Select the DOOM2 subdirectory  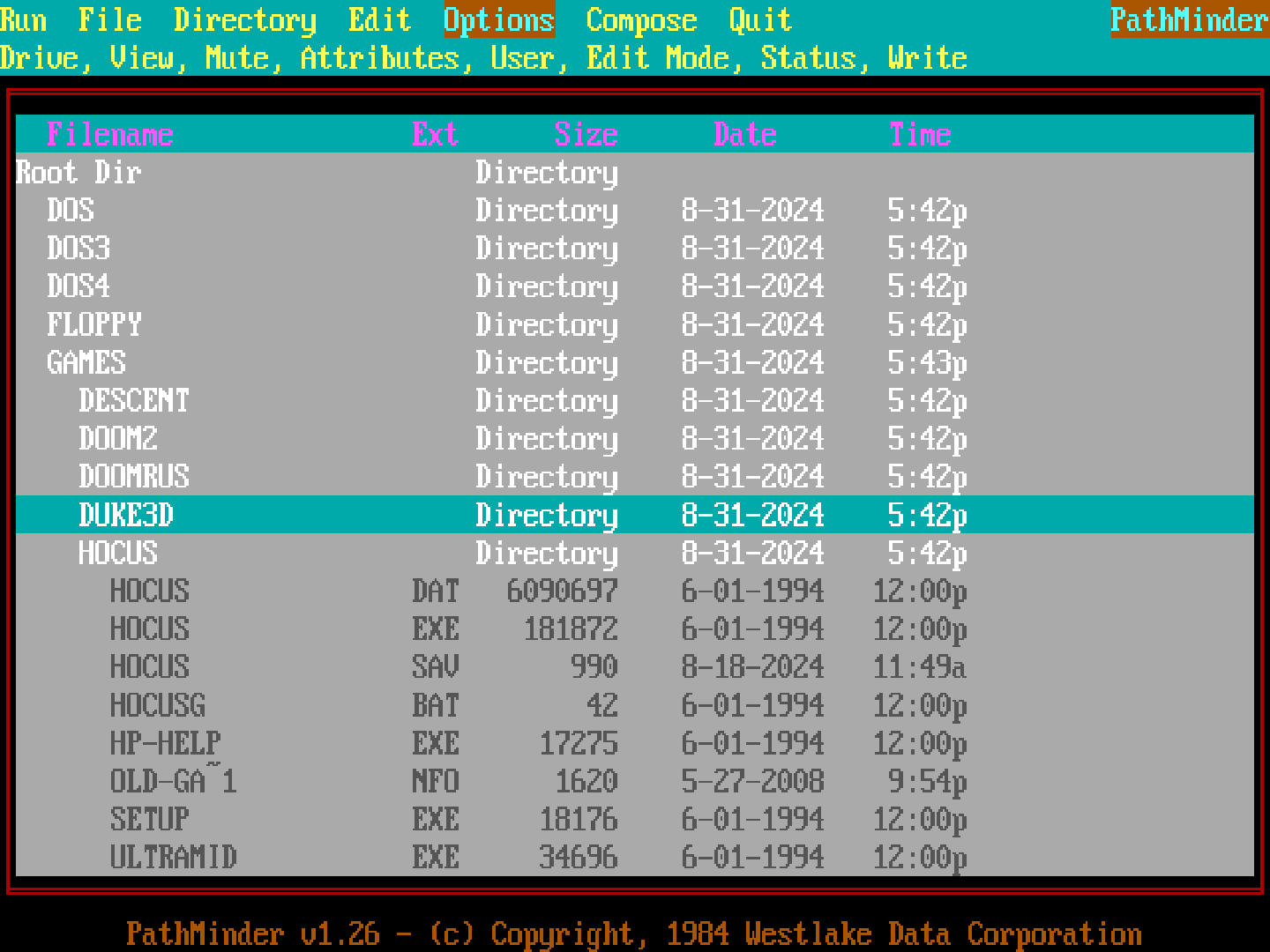coord(635,438)
